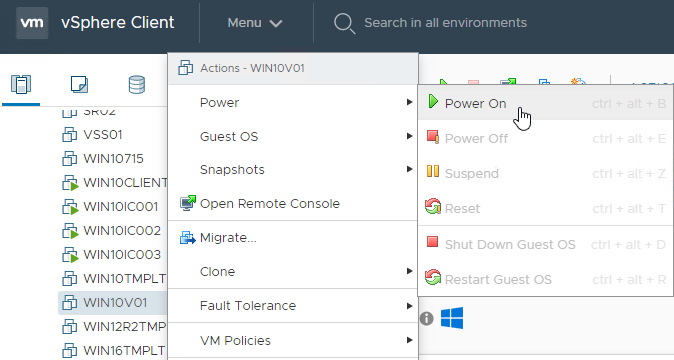Click the Search in all environments field
674x360 pixels.
445,23
